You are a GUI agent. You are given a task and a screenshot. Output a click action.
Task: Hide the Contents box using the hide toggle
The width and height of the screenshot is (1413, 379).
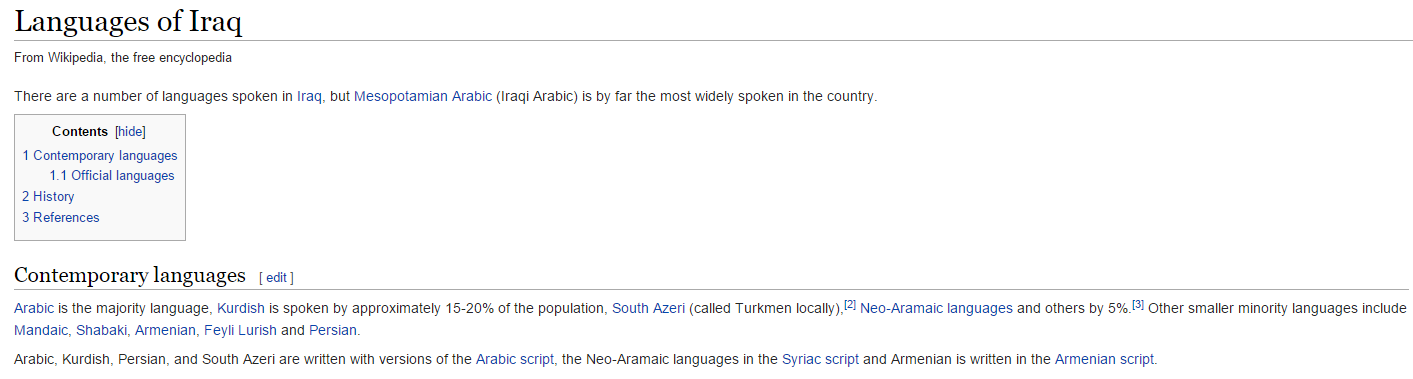click(130, 132)
